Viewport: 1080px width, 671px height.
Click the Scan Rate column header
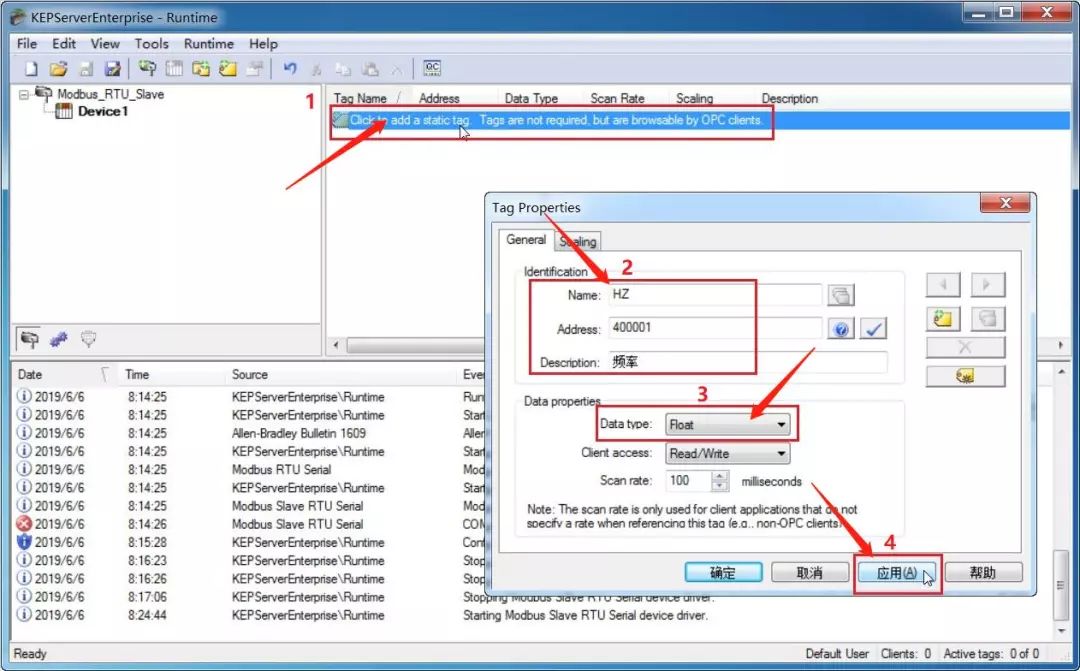click(625, 99)
